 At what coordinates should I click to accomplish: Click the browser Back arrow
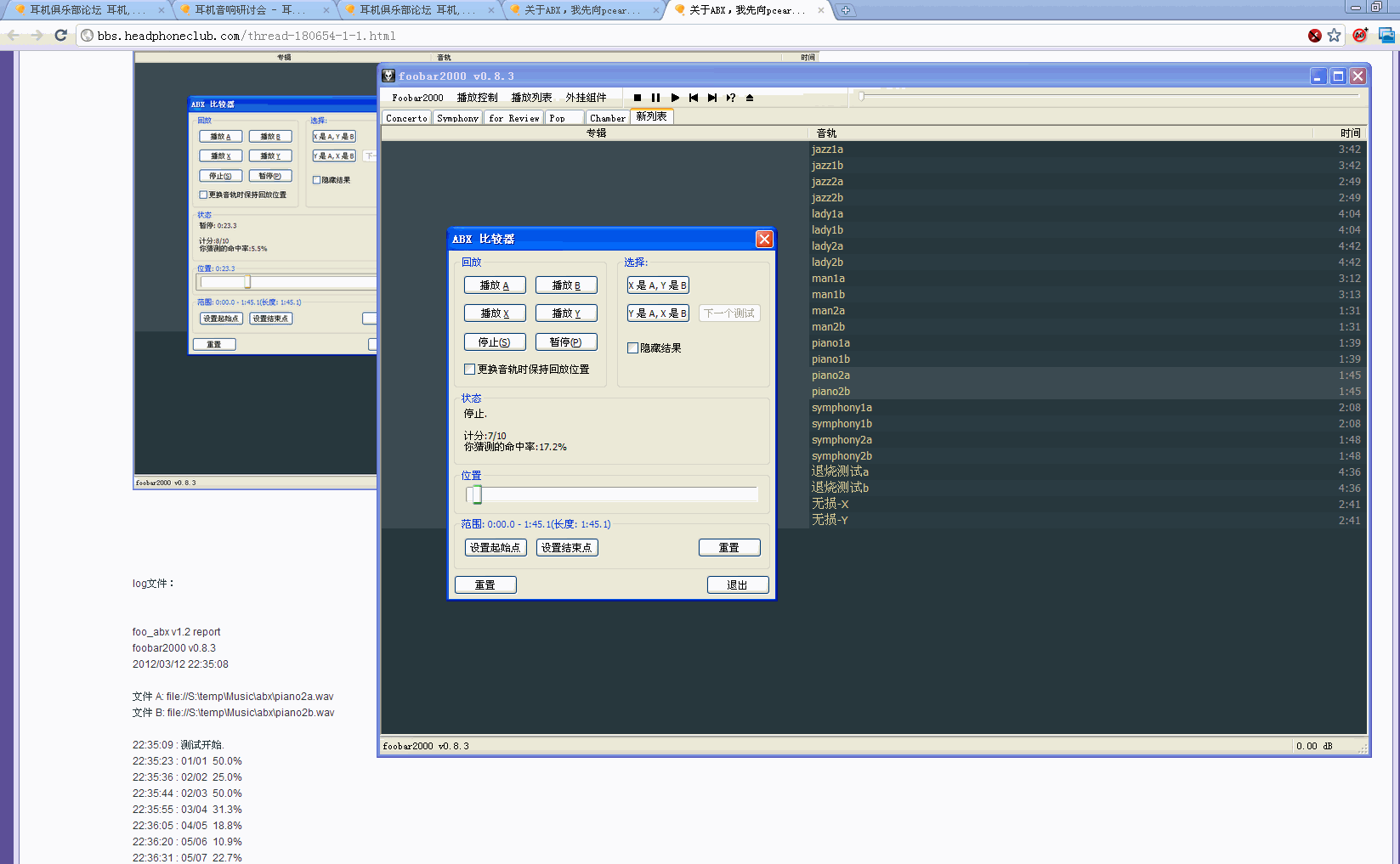tap(14, 36)
